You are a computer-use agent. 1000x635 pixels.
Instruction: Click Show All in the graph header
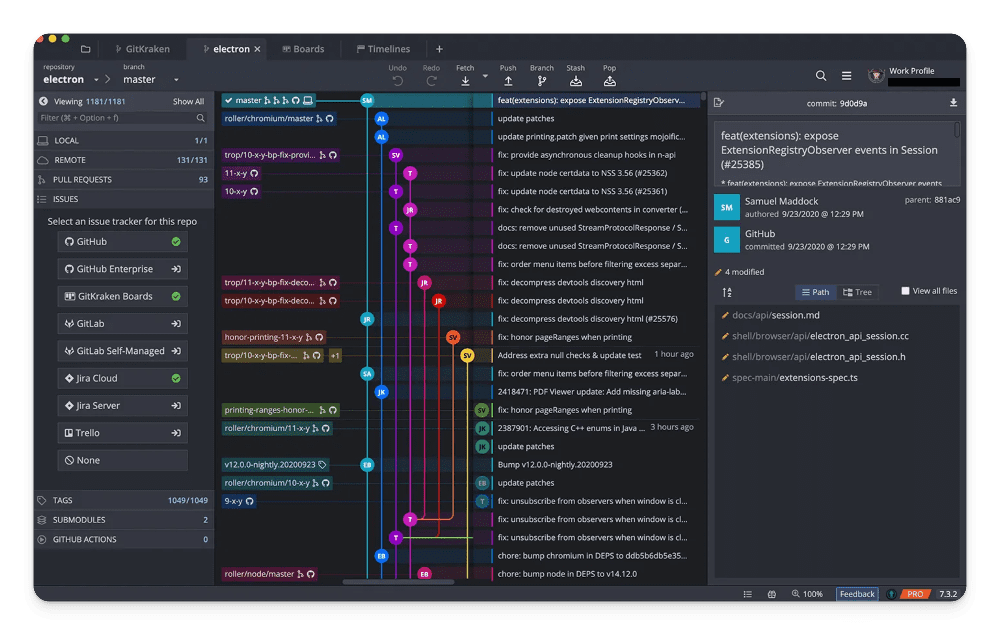[188, 100]
